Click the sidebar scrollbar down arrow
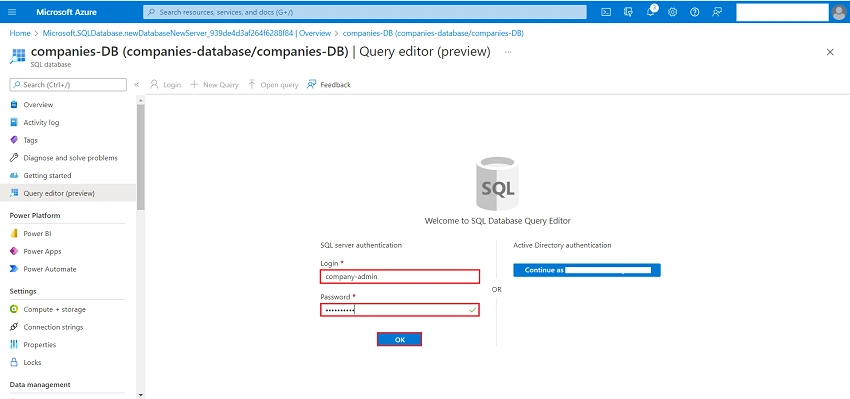This screenshot has height=399, width=850. tap(141, 395)
